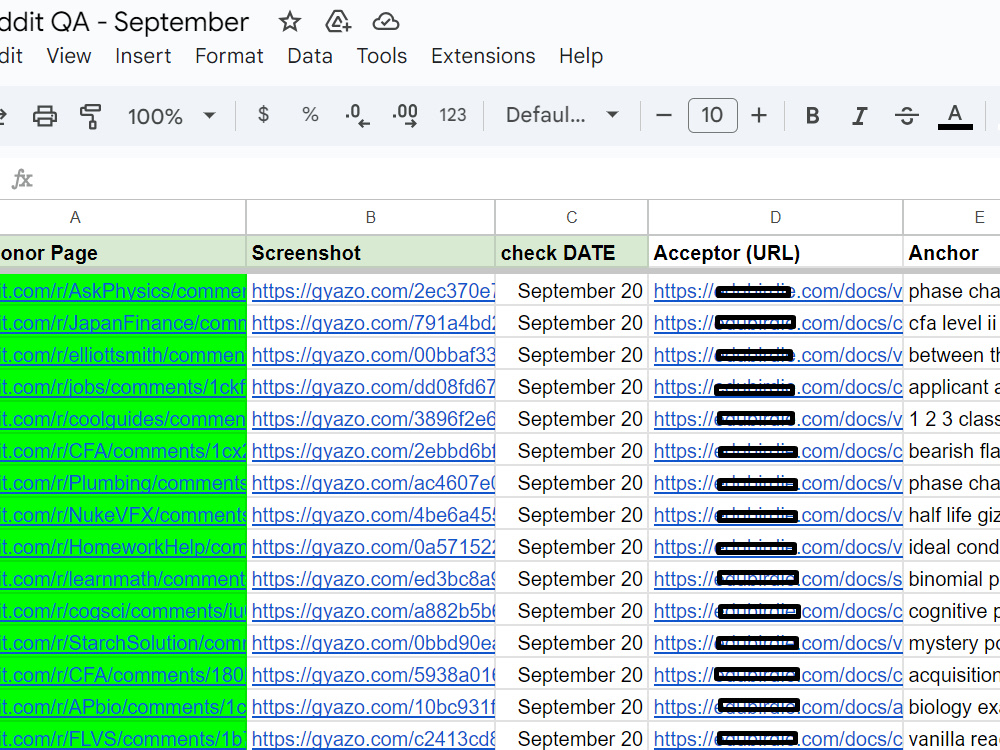Toggle strikethrough formatting

[x=906, y=115]
